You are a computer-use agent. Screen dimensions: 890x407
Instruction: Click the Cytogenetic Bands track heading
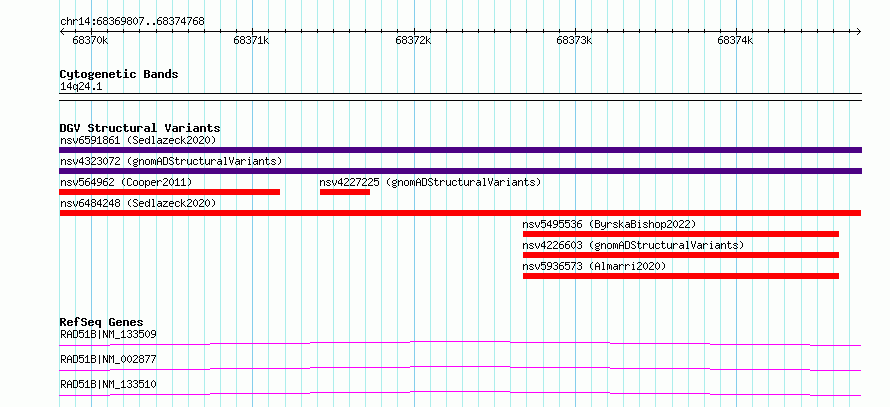[119, 74]
